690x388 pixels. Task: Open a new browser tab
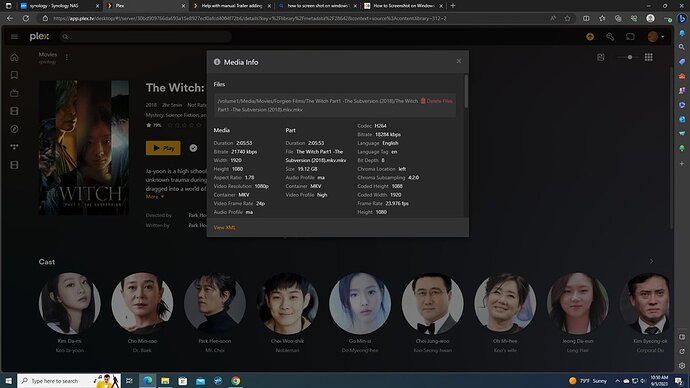pos(453,6)
